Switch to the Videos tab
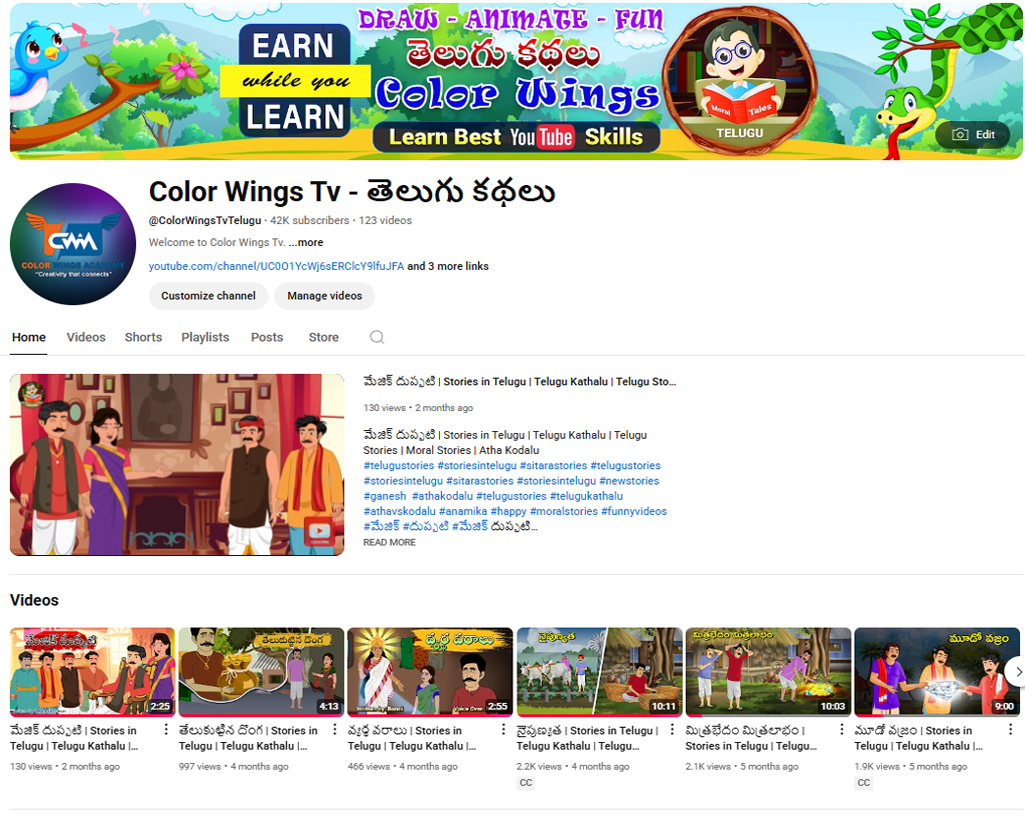 86,337
